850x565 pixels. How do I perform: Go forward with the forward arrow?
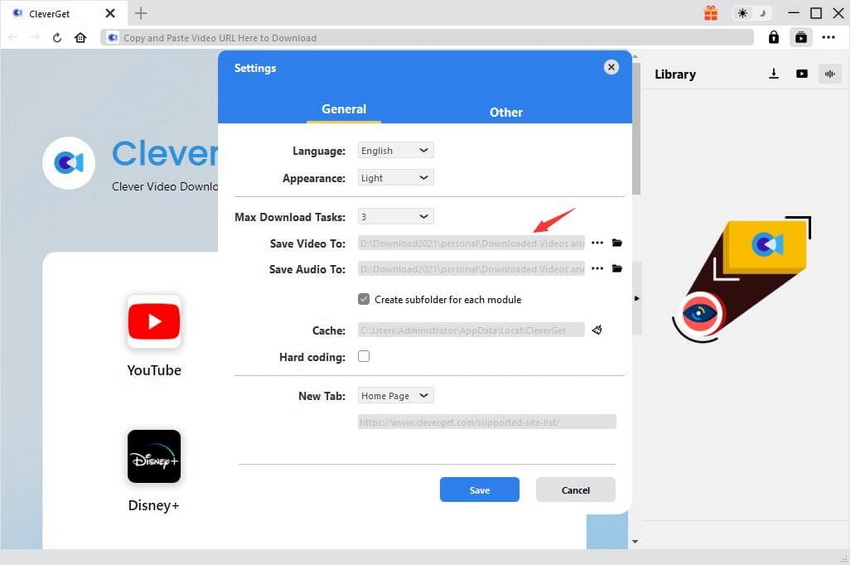(x=34, y=37)
